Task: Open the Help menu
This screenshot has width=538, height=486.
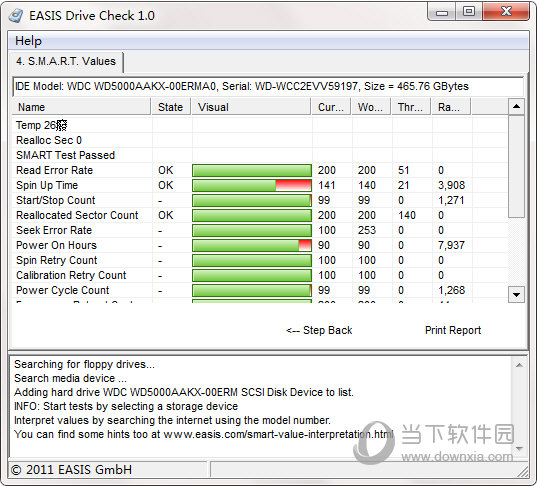Action: pos(28,40)
